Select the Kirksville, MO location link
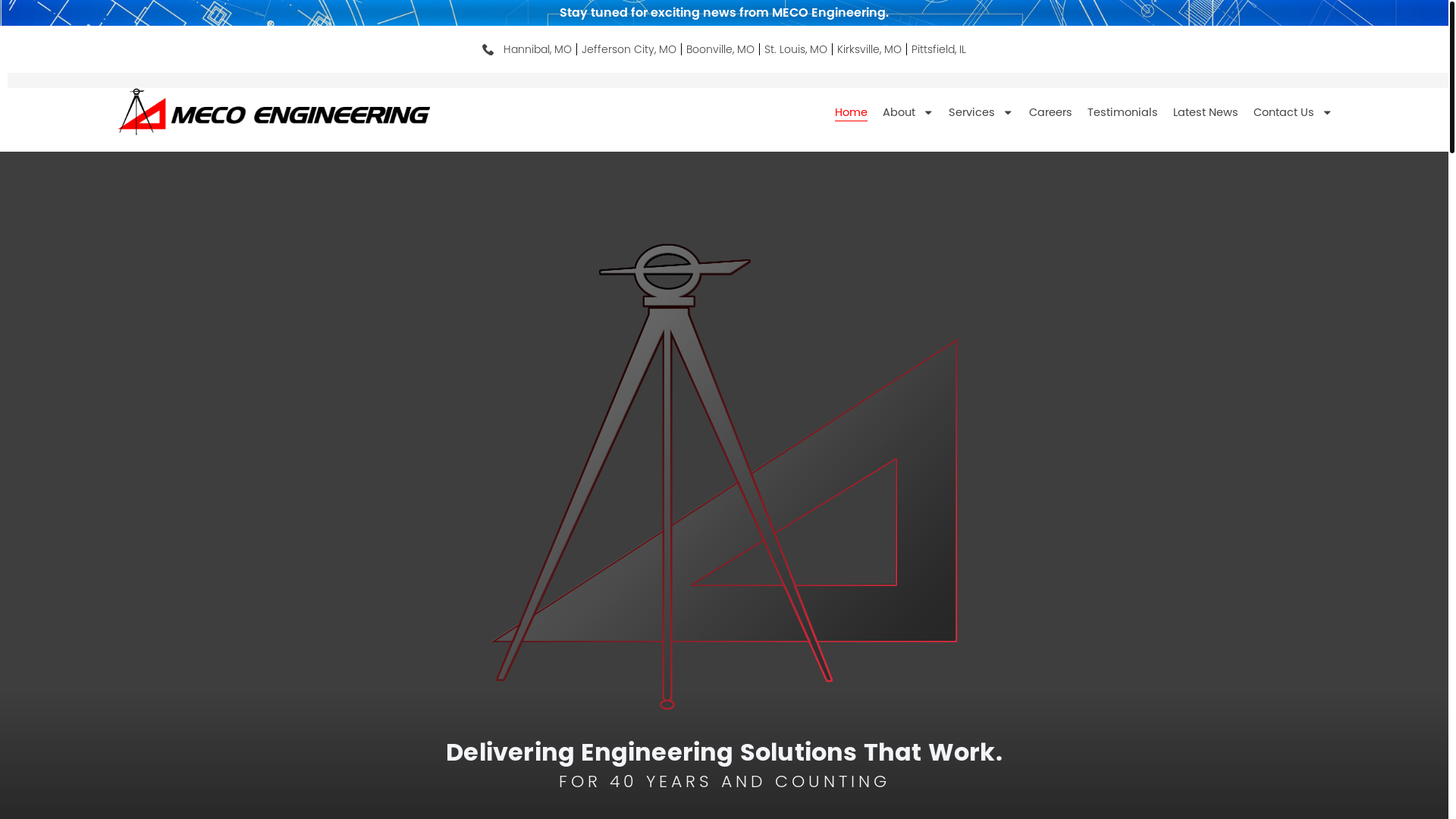 click(869, 49)
